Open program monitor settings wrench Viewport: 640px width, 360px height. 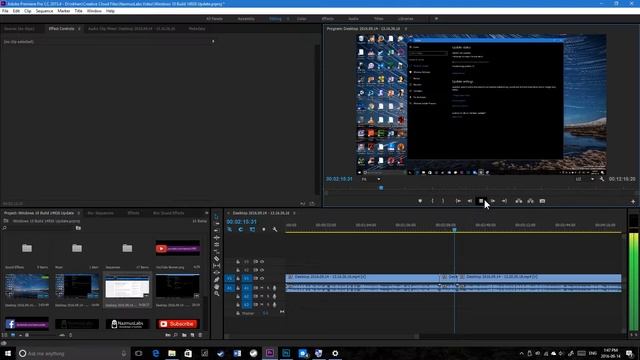click(x=602, y=179)
